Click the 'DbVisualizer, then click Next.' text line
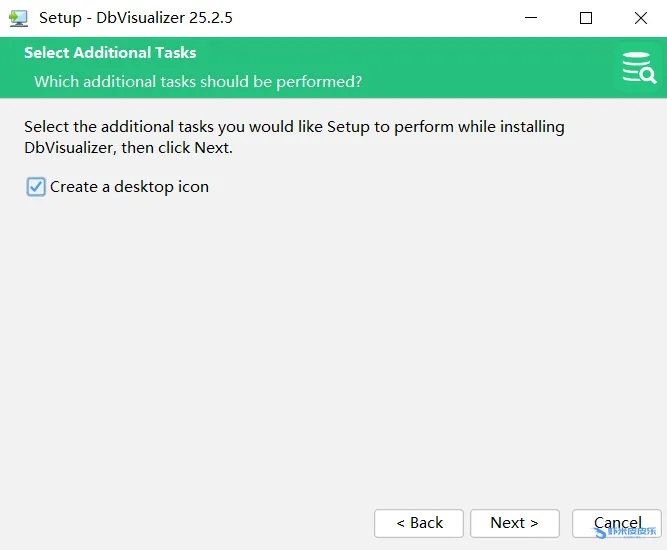 pos(128,148)
